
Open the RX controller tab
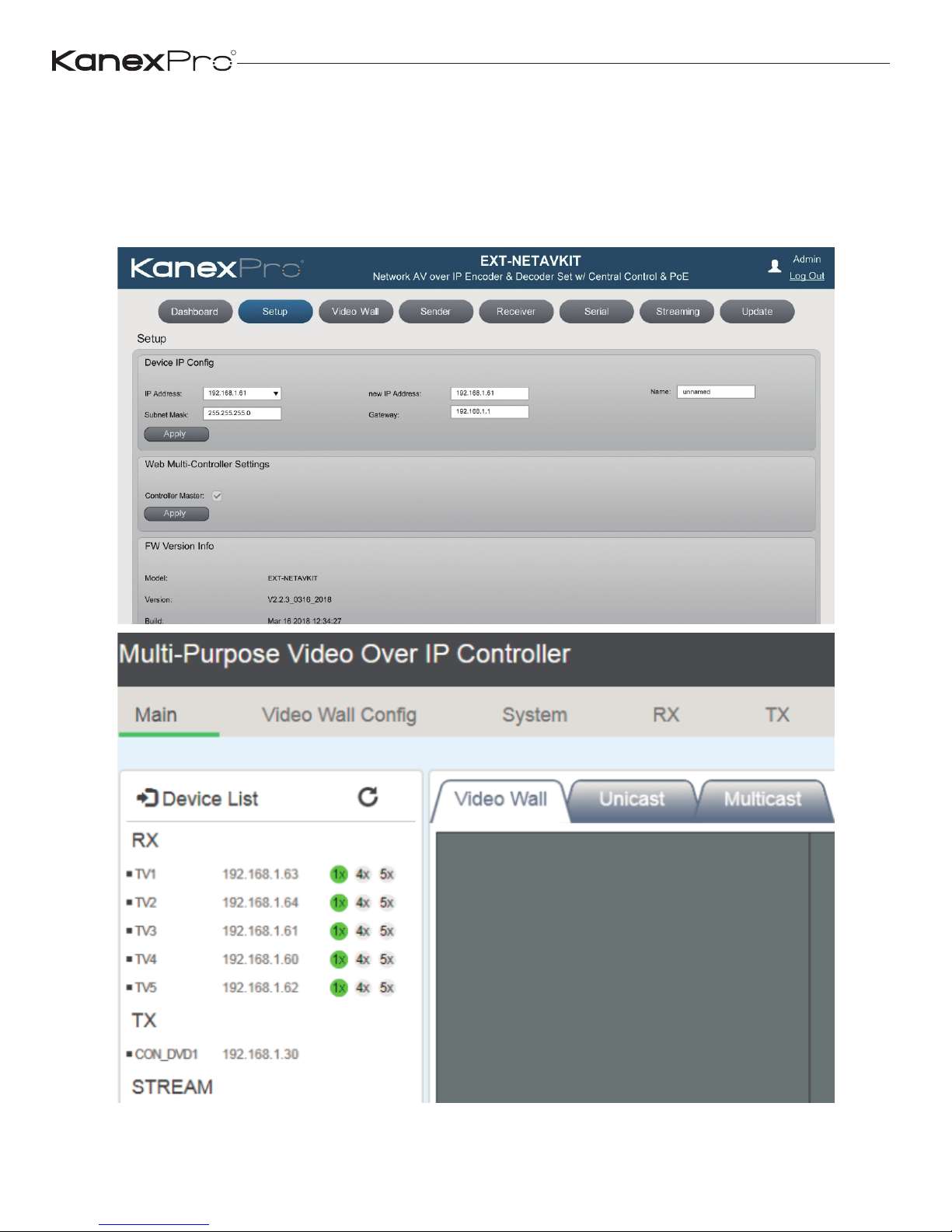coord(666,715)
